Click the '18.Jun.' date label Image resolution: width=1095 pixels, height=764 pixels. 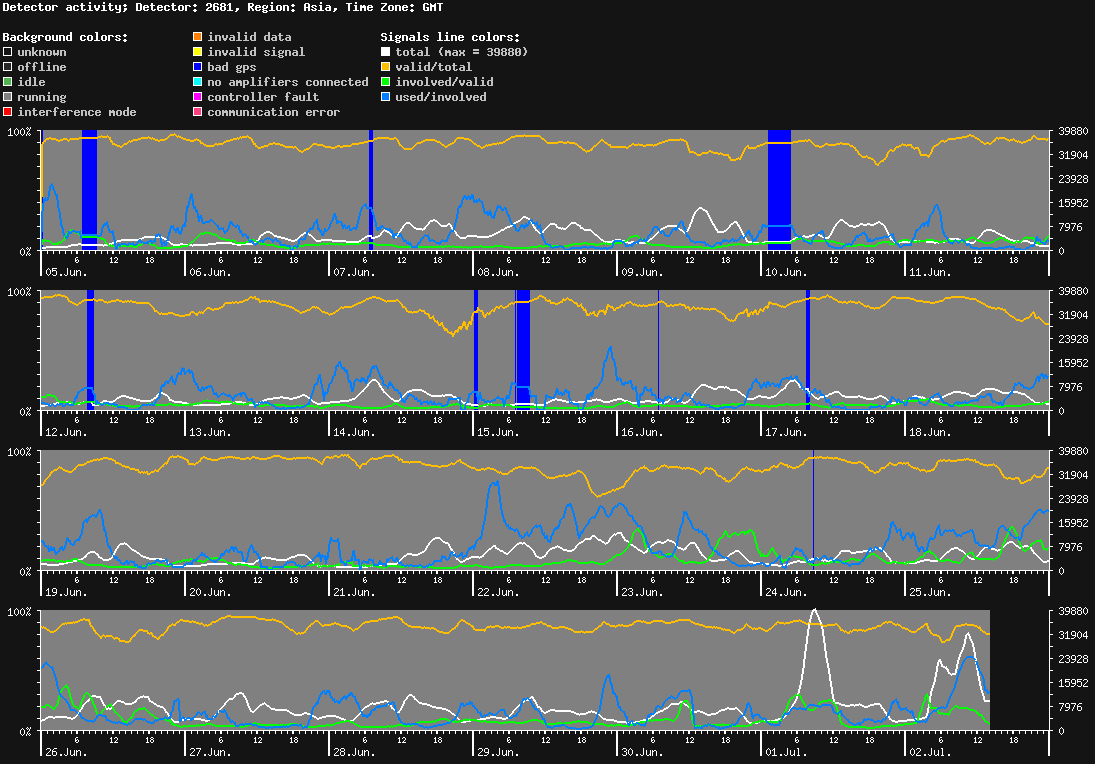[930, 432]
